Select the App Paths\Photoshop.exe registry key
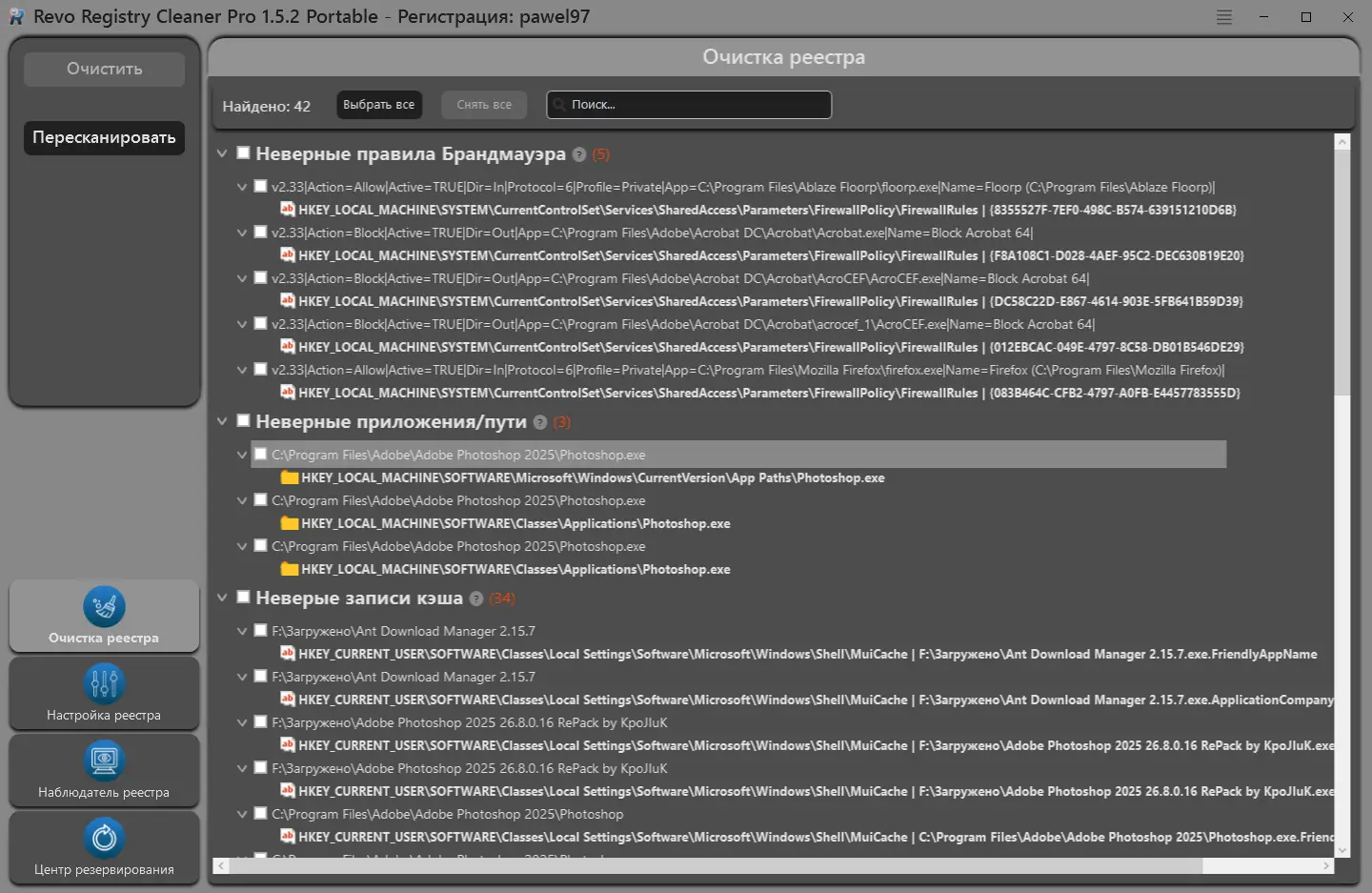 pos(593,477)
